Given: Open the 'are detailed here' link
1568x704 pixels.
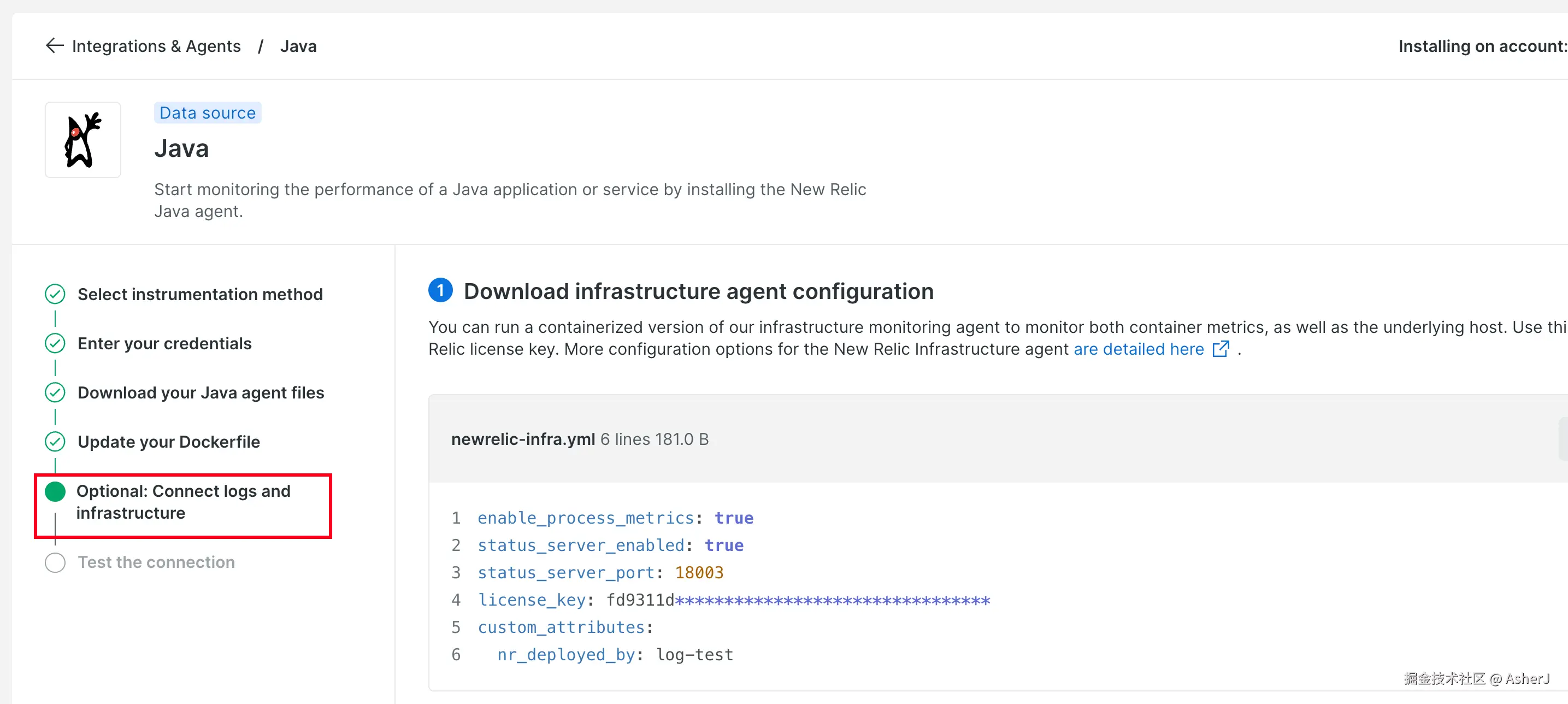Looking at the screenshot, I should pos(1138,349).
